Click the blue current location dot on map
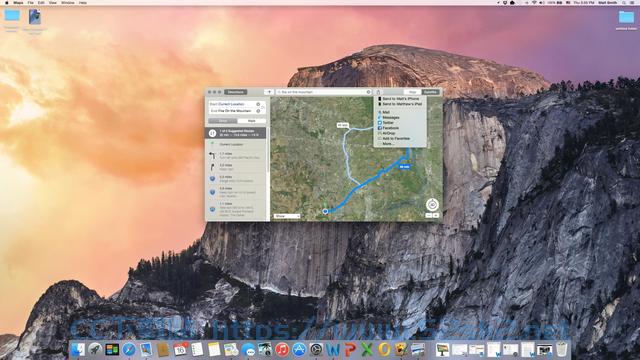This screenshot has width=640, height=360. click(325, 211)
